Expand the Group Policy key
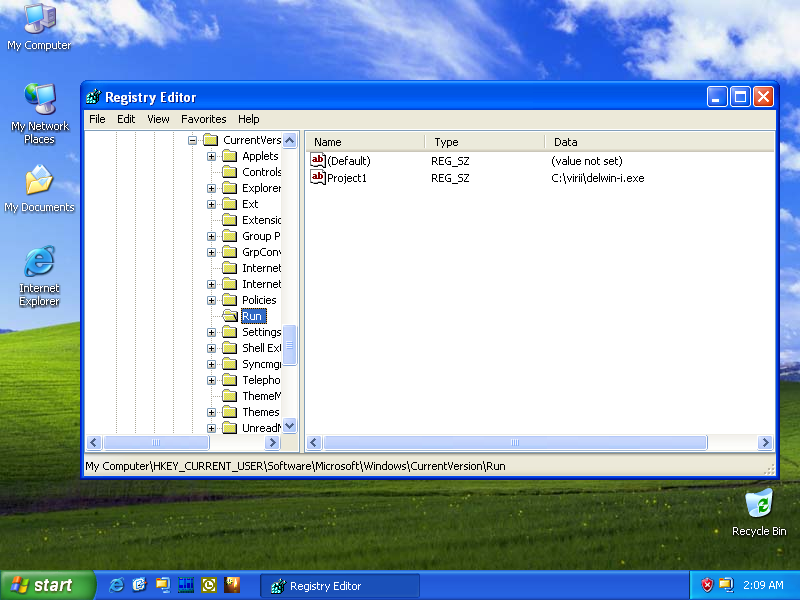800x600 pixels. [211, 236]
